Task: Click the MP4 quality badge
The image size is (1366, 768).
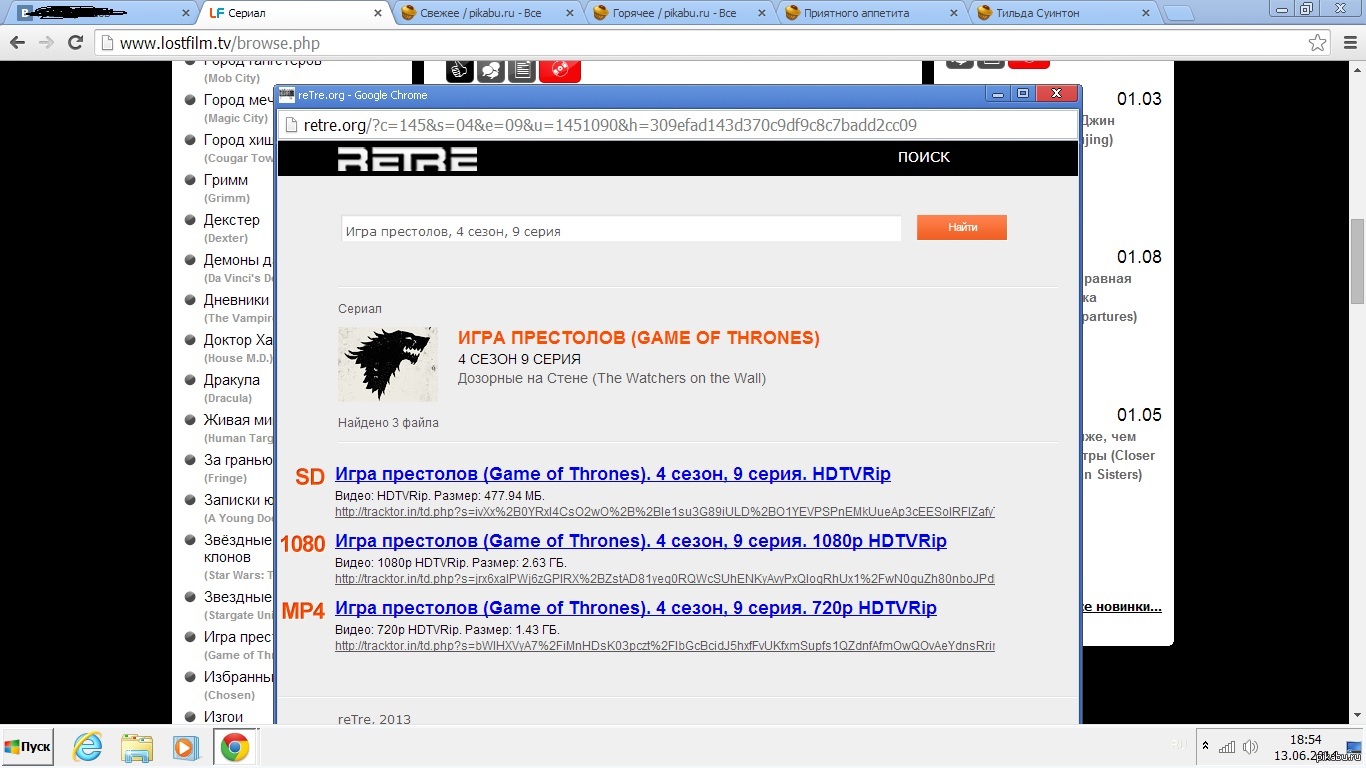Action: 304,611
